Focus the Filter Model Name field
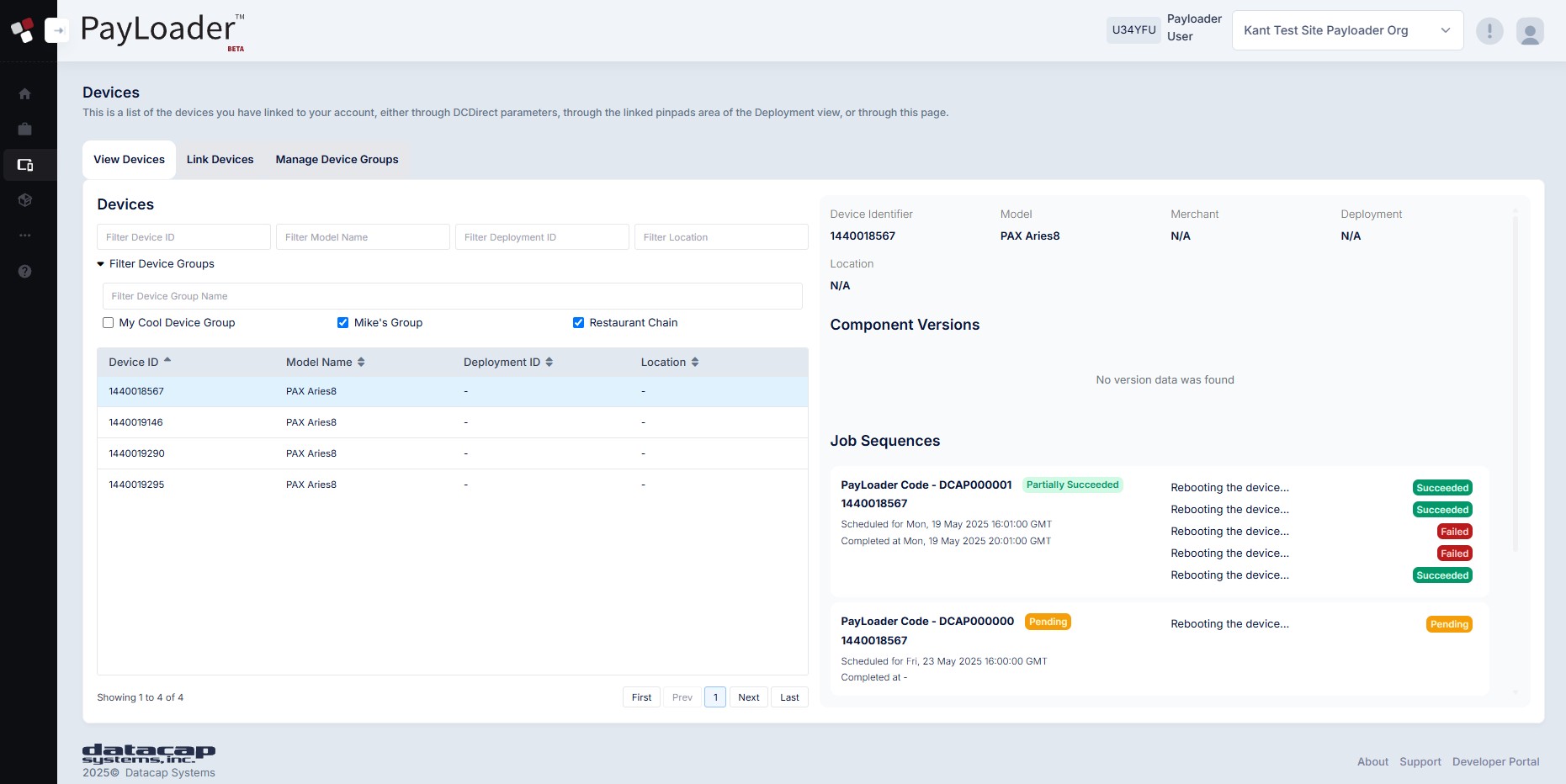Screen dimensions: 1566x784 point(363,237)
